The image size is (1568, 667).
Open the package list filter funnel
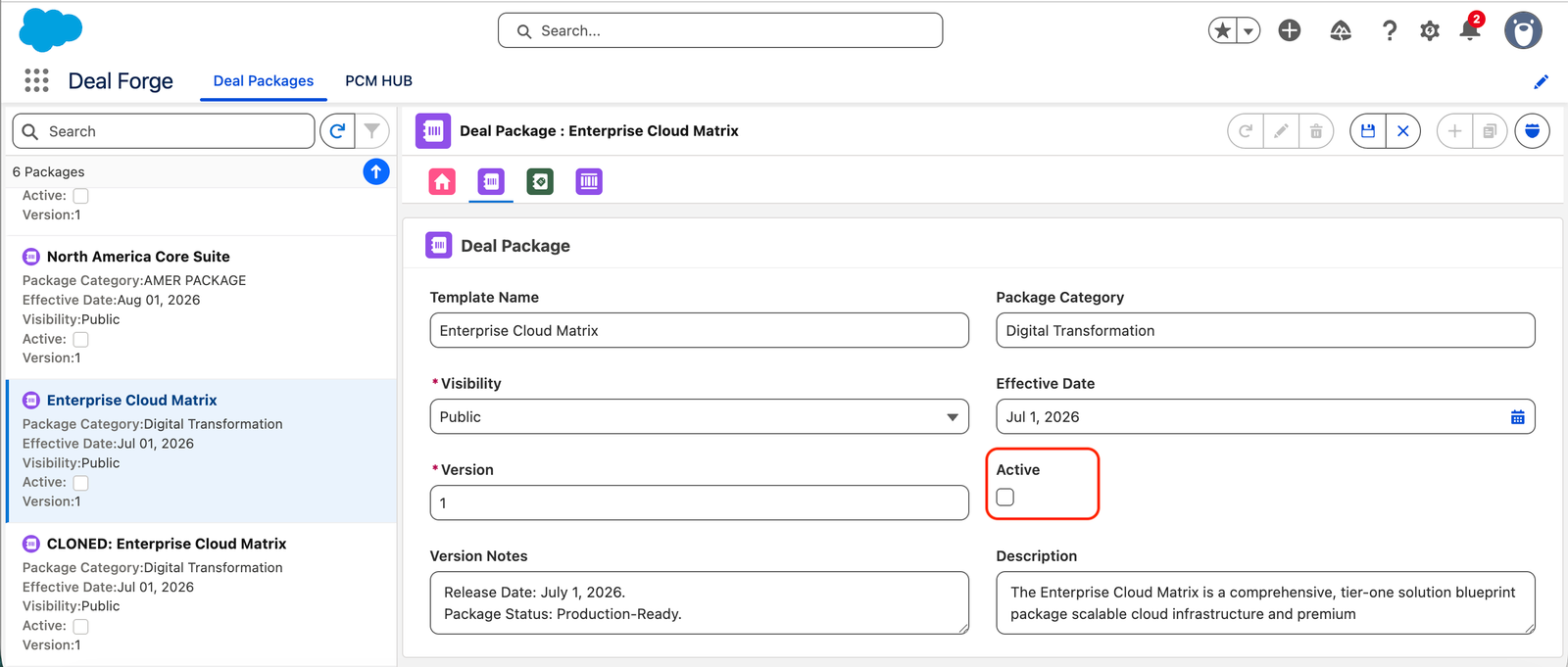click(x=372, y=131)
